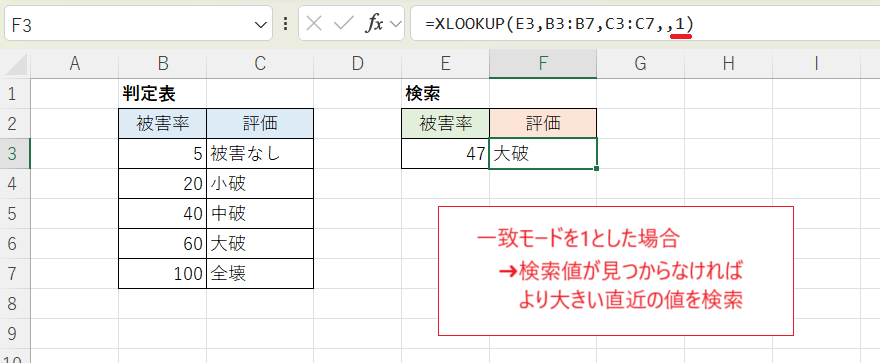Screen dimensions: 880x363
Task: Select row 8 header
Action: point(15,304)
